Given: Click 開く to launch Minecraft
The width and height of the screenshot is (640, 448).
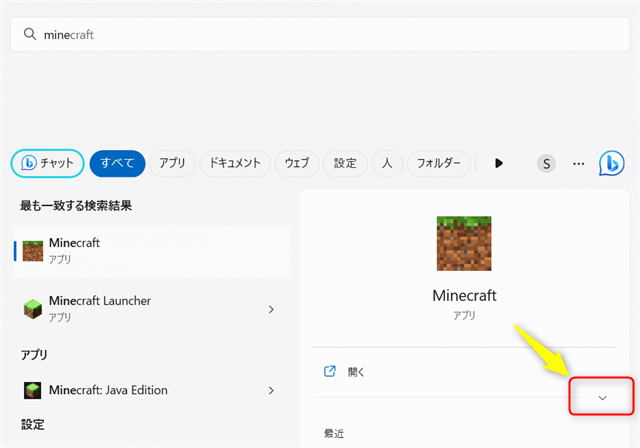Looking at the screenshot, I should point(356,372).
